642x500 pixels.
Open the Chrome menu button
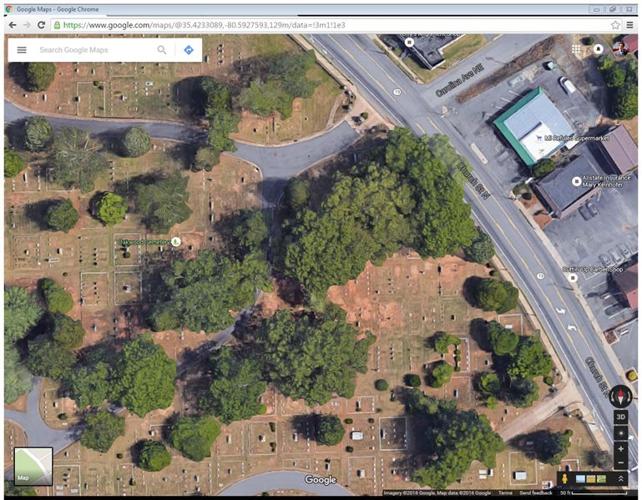[631, 25]
